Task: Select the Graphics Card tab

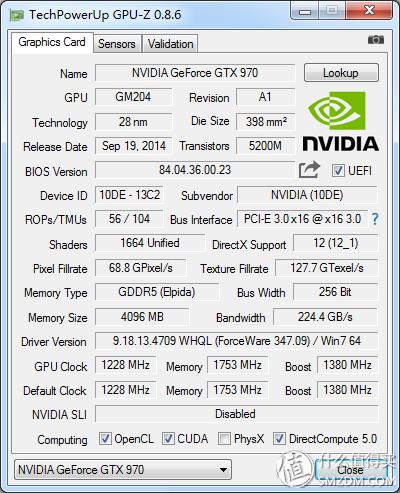Action: point(52,42)
